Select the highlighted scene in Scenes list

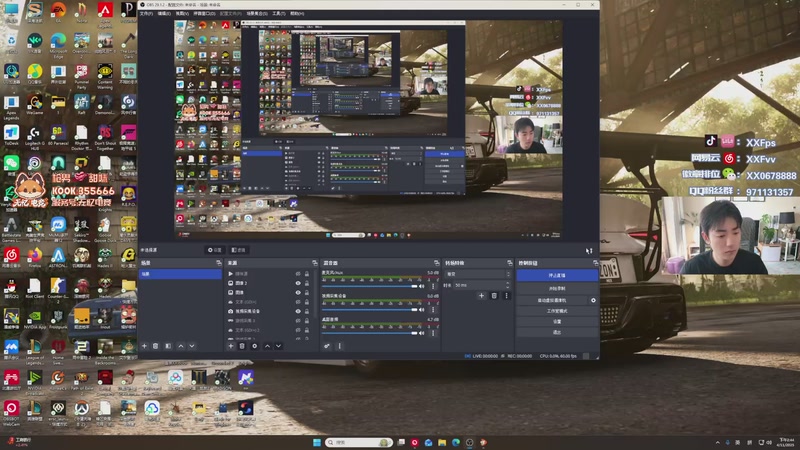[181, 274]
